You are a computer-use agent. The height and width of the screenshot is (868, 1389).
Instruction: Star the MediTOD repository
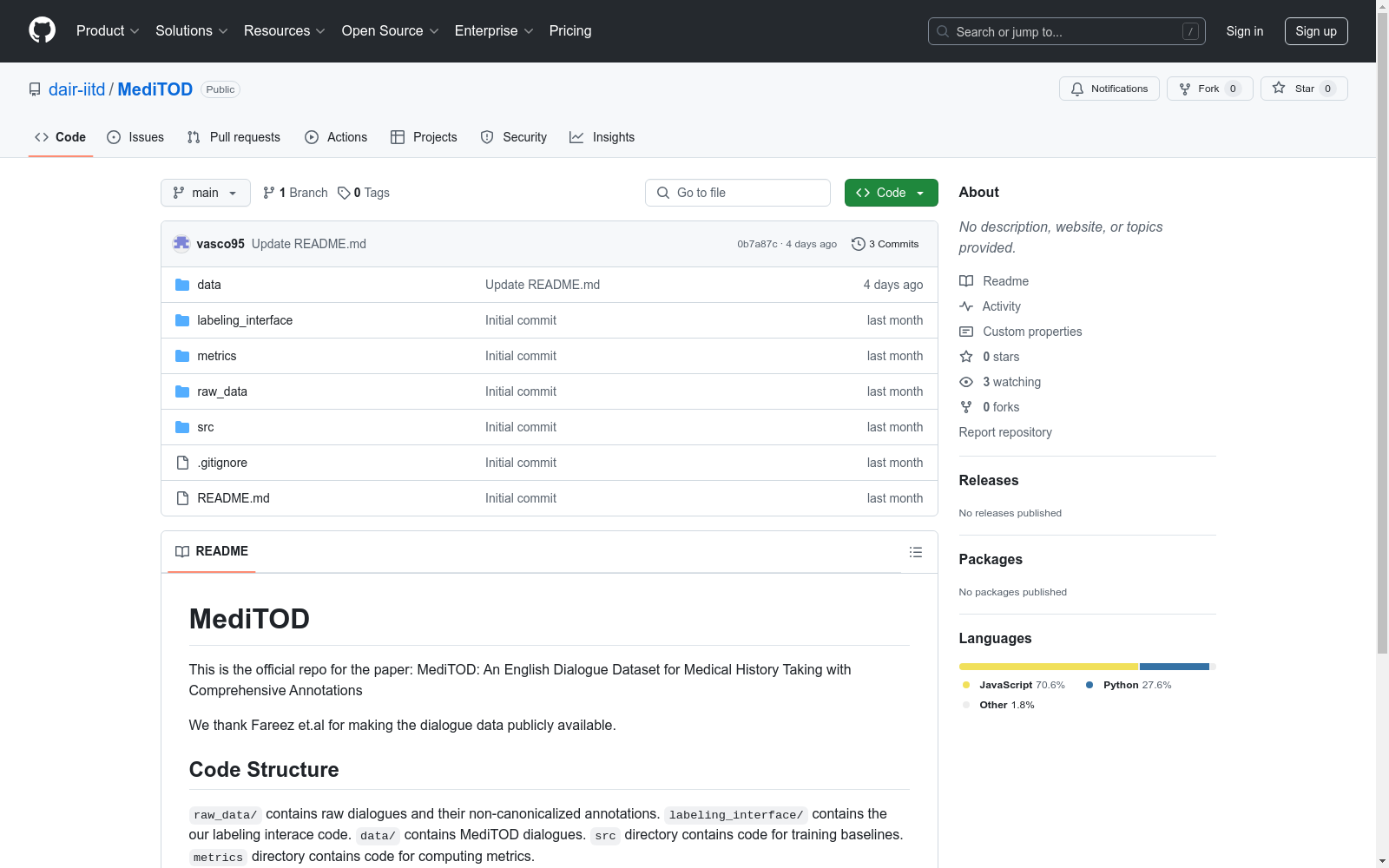[x=1304, y=89]
